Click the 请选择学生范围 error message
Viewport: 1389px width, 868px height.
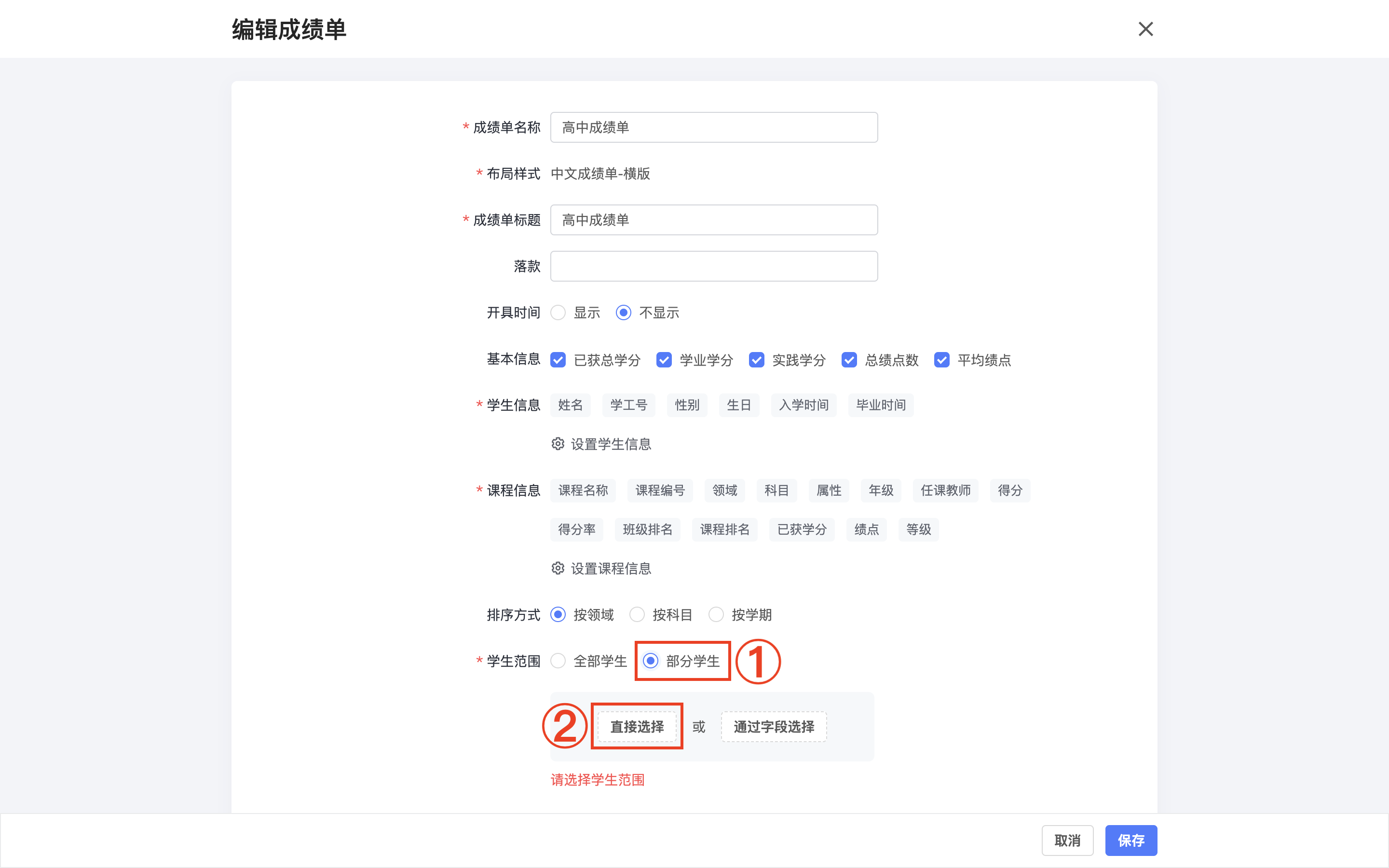point(598,780)
